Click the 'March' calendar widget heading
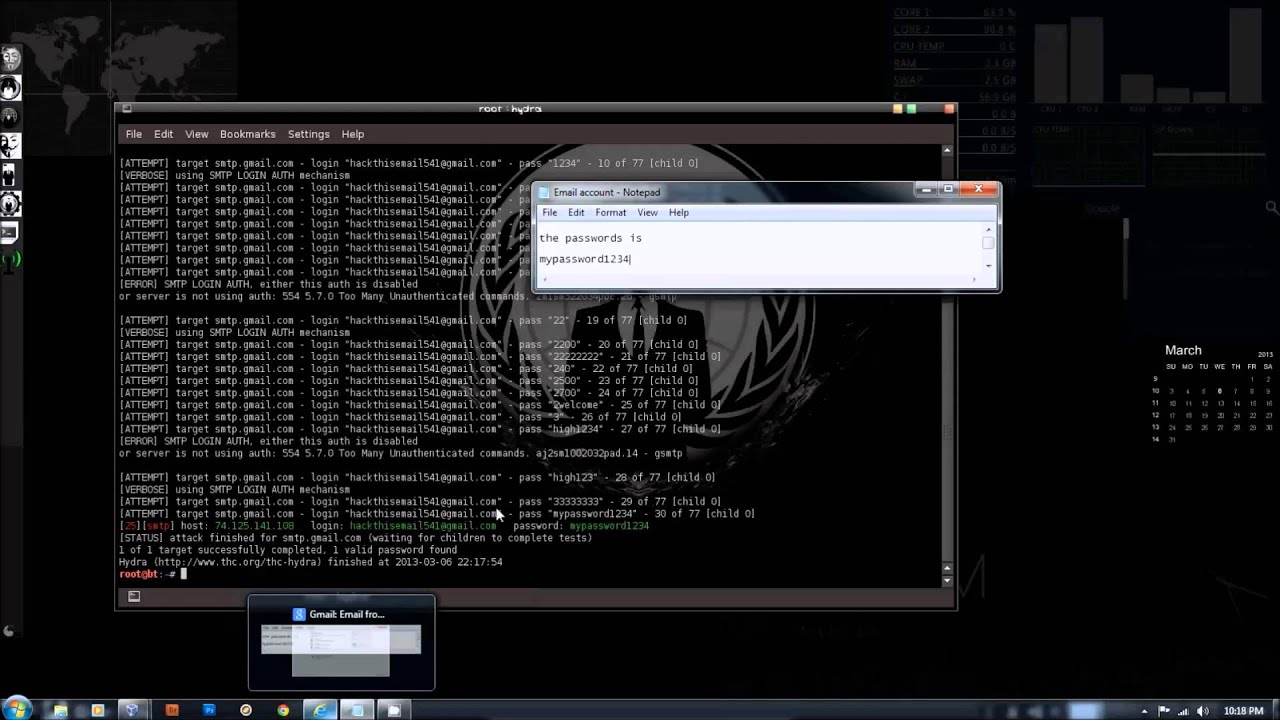Image resolution: width=1280 pixels, height=720 pixels. click(1183, 350)
